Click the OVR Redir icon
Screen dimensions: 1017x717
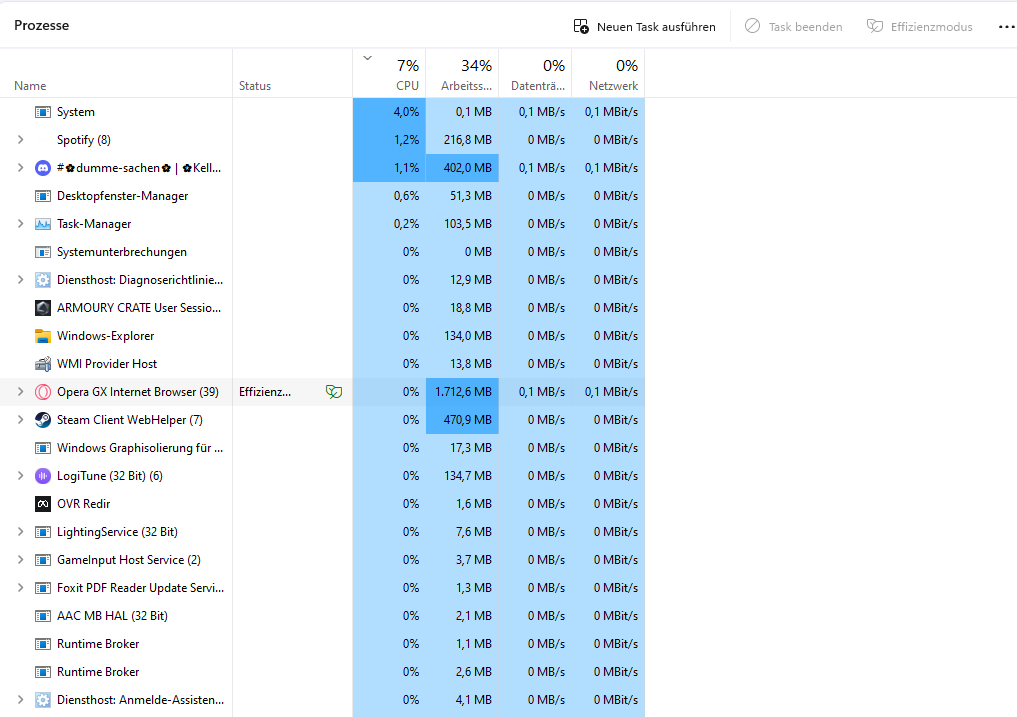(42, 503)
